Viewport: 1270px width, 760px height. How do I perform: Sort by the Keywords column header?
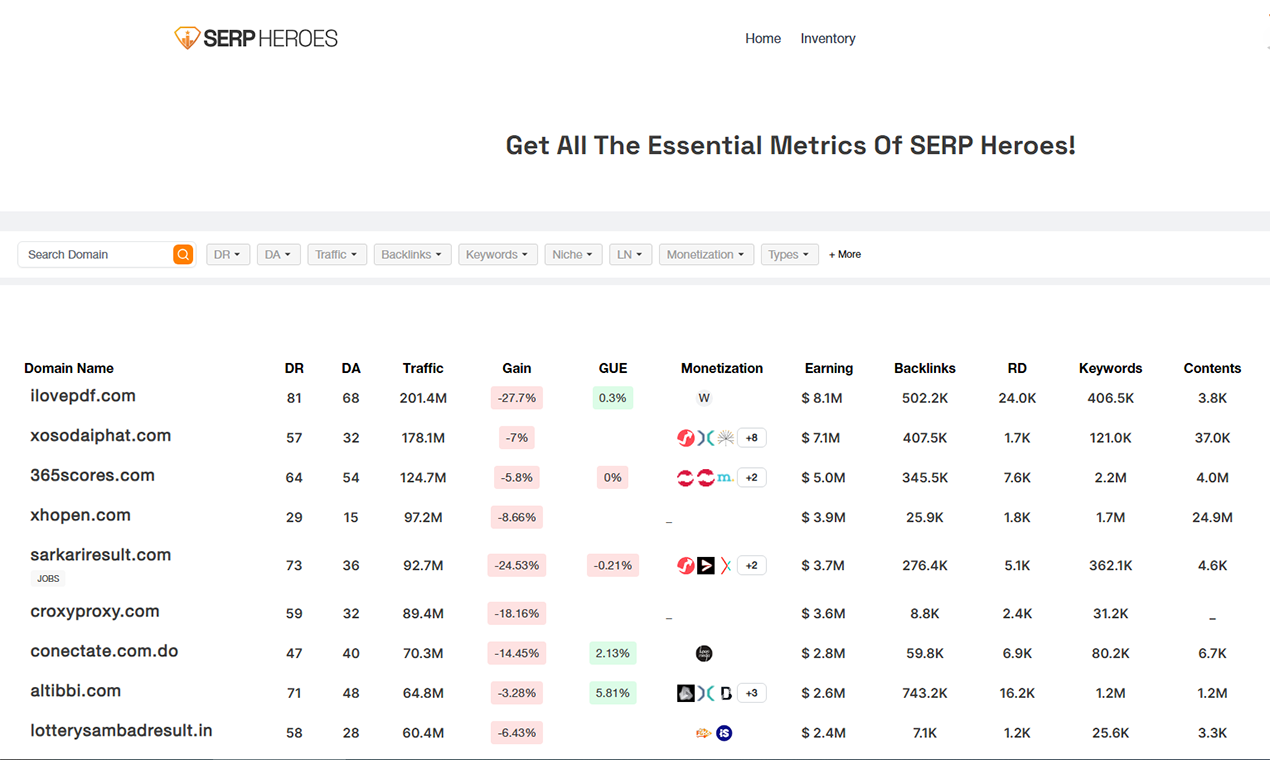click(x=1110, y=368)
